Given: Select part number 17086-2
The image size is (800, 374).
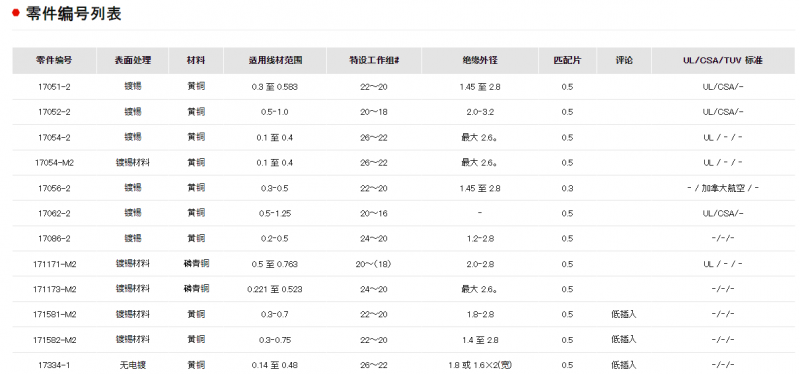Looking at the screenshot, I should pos(54,239).
